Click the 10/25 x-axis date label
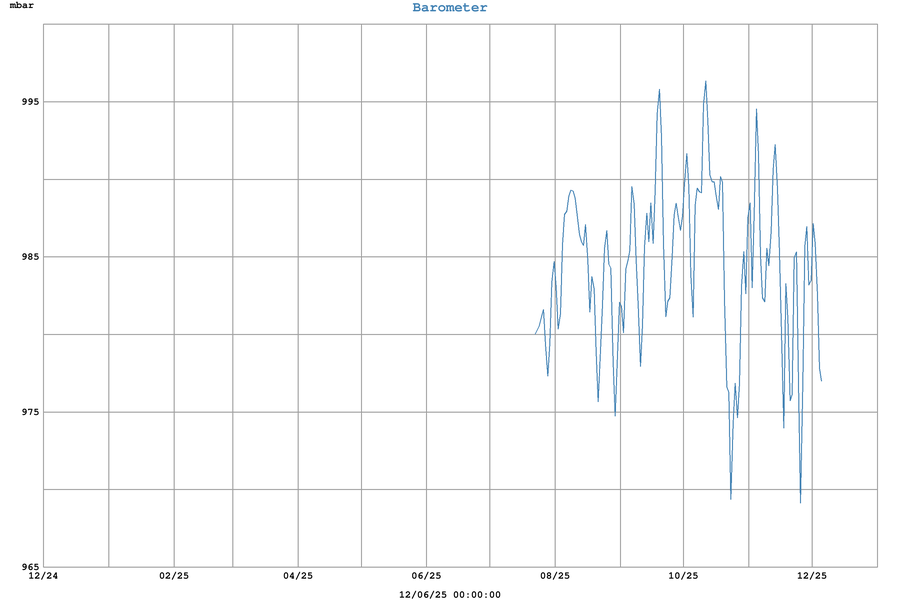Screen dimensions: 900x600 tap(683, 576)
